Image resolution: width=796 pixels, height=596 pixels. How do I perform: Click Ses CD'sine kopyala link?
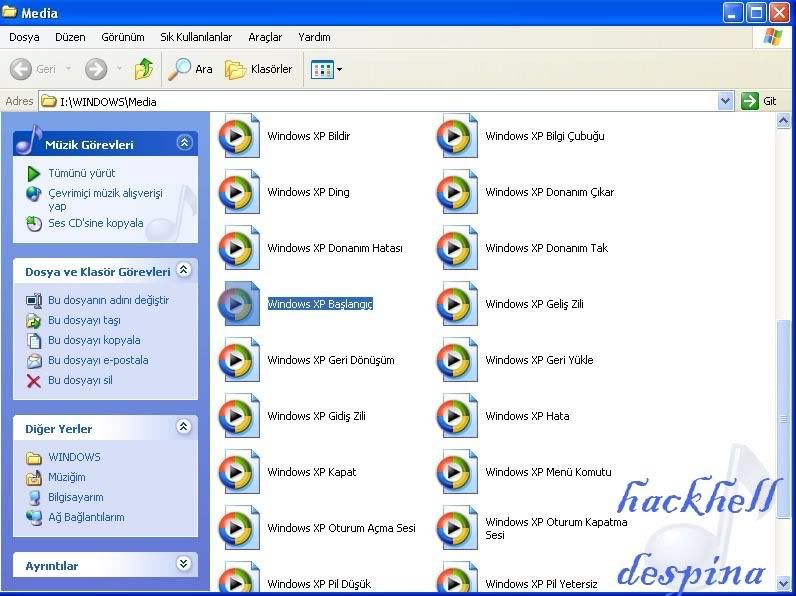click(x=95, y=223)
